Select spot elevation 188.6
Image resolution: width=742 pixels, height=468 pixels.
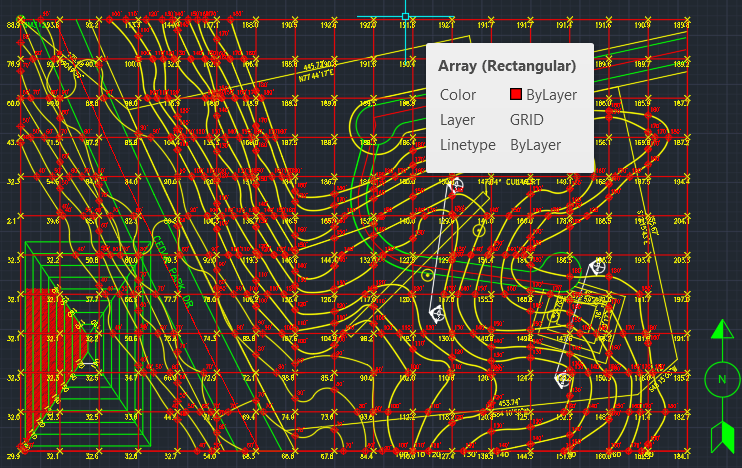point(290,64)
